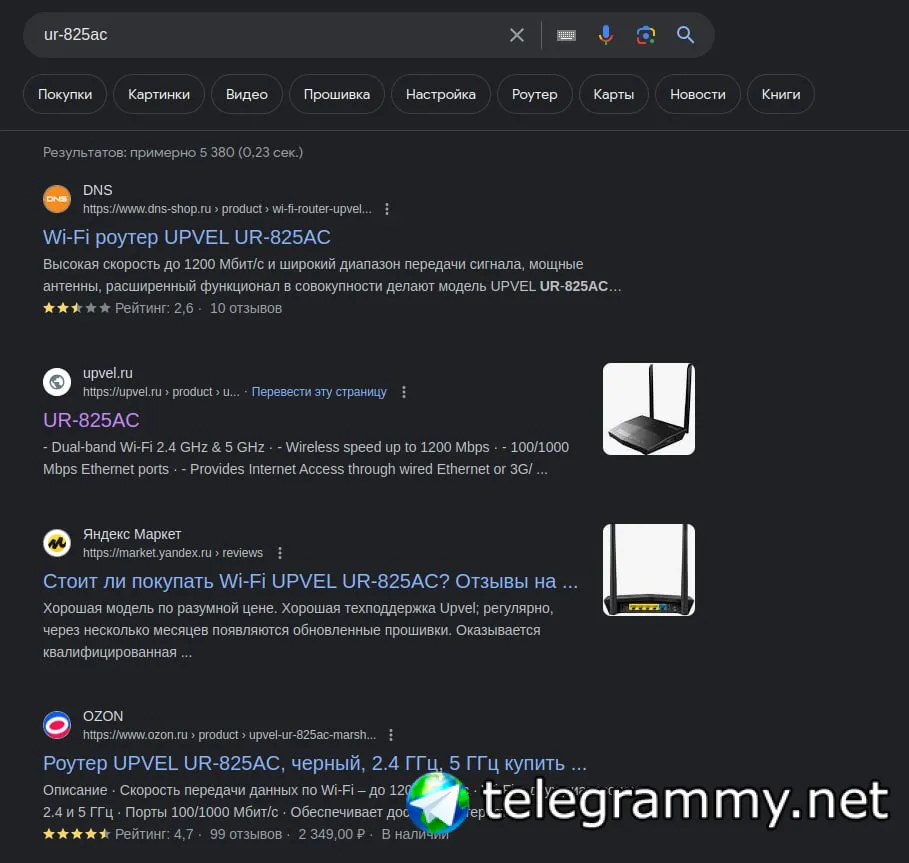Select the Прошивка filter chip

pos(337,94)
